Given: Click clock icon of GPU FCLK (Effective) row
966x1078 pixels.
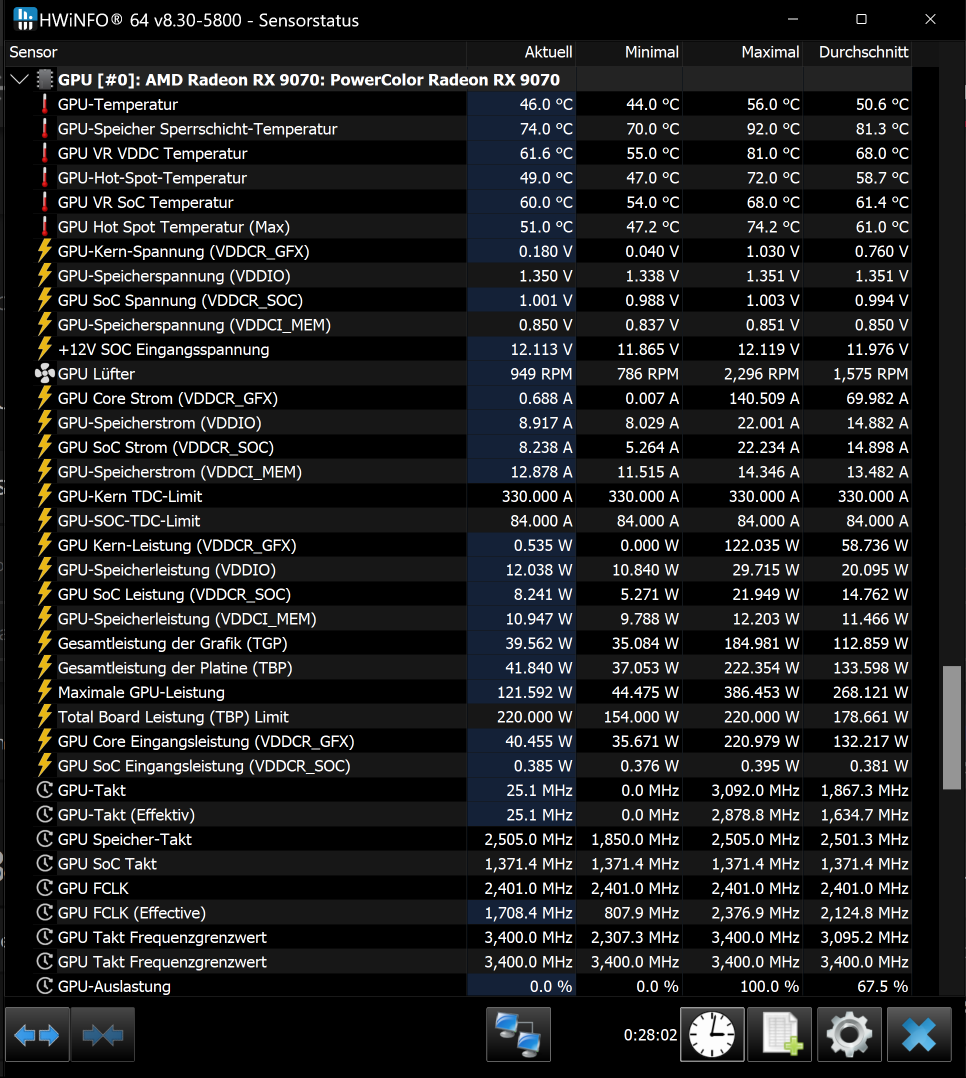Looking at the screenshot, I should (x=45, y=913).
